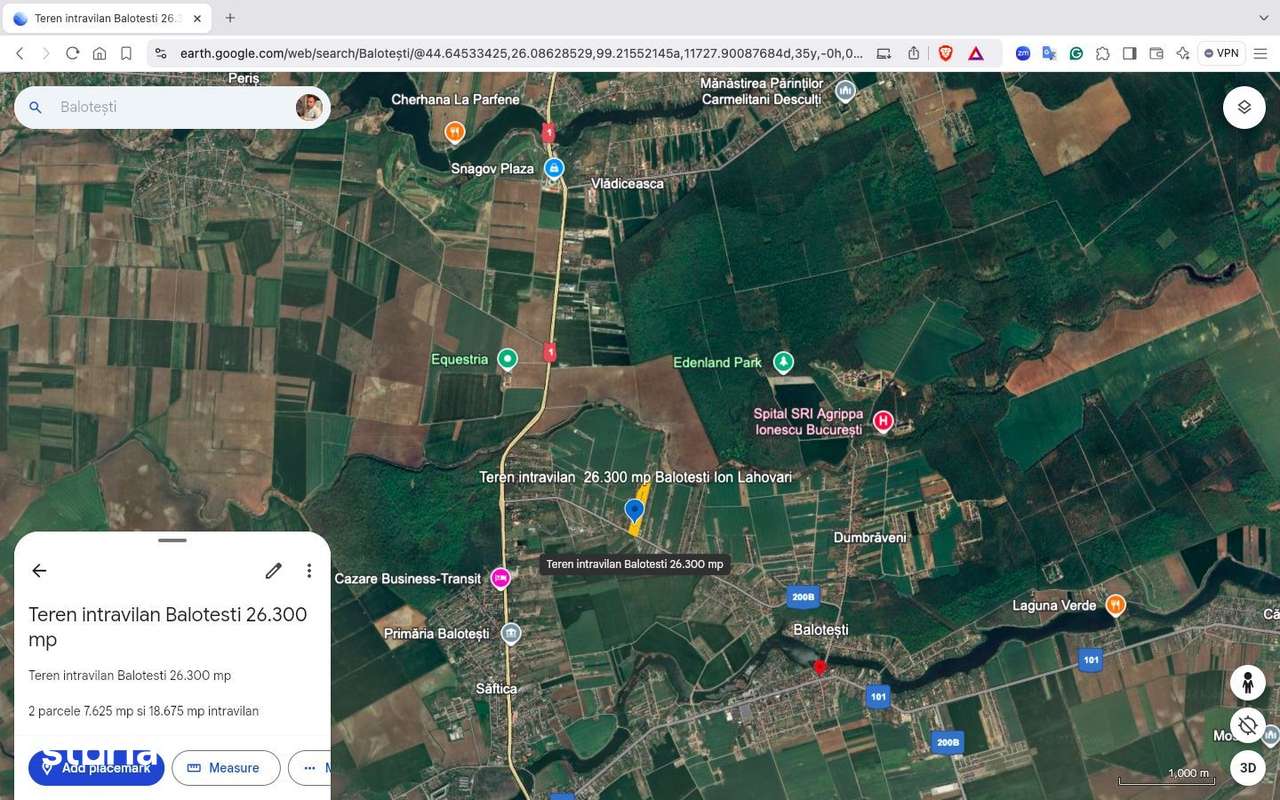Click the Laguna Verde orange marker

1114,604
